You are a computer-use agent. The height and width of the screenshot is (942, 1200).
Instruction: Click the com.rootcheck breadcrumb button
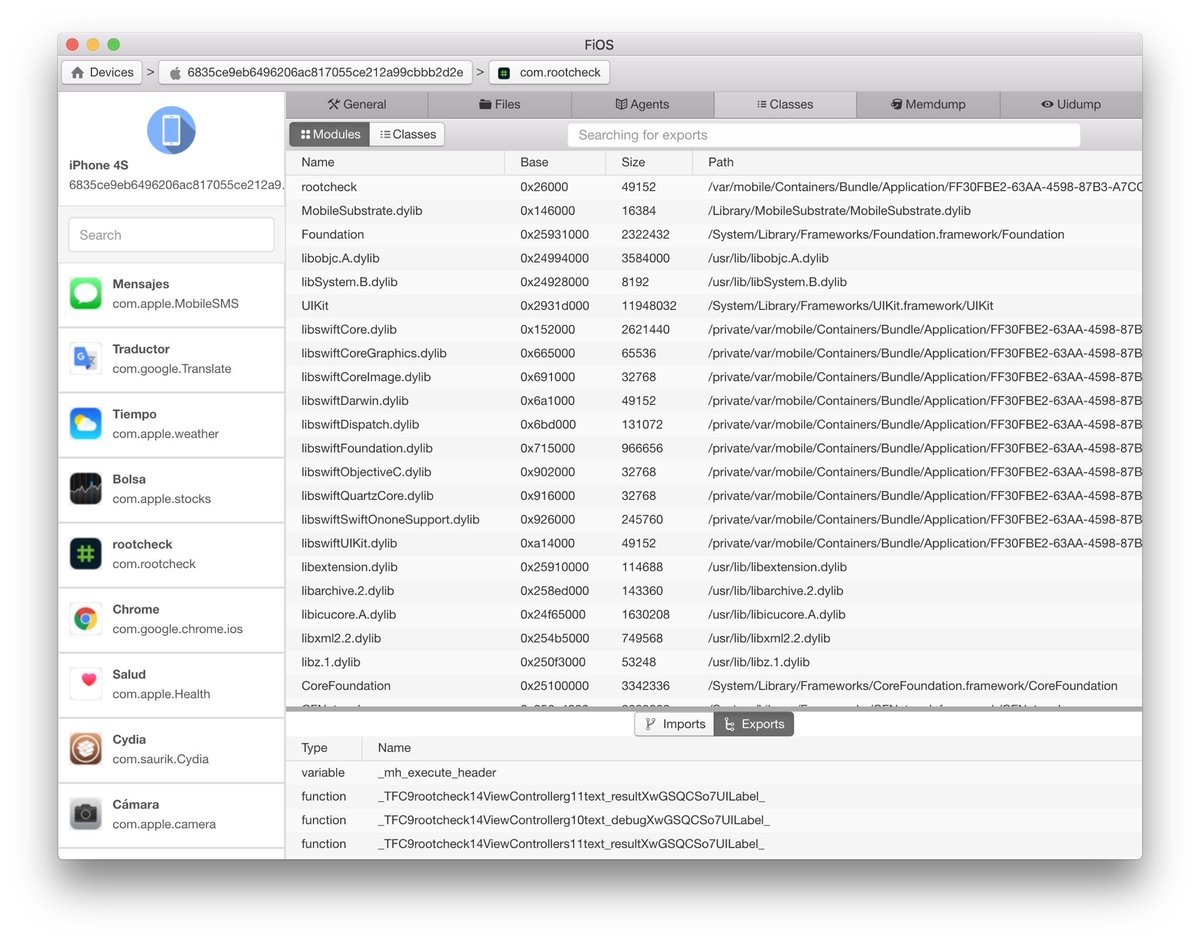(549, 73)
